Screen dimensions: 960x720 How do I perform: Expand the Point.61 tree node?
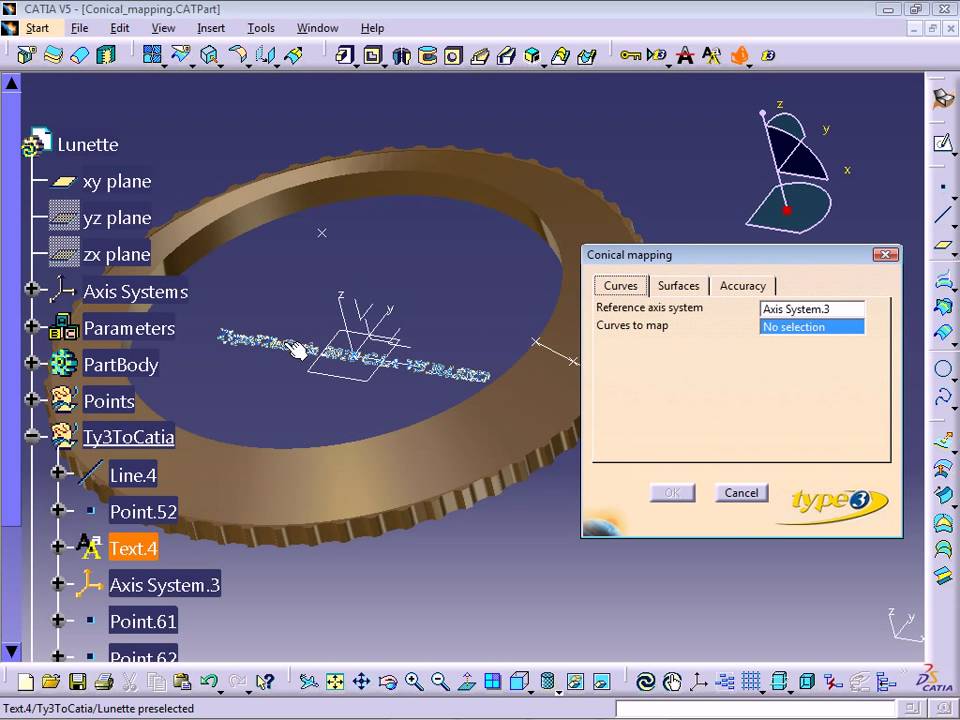58,620
